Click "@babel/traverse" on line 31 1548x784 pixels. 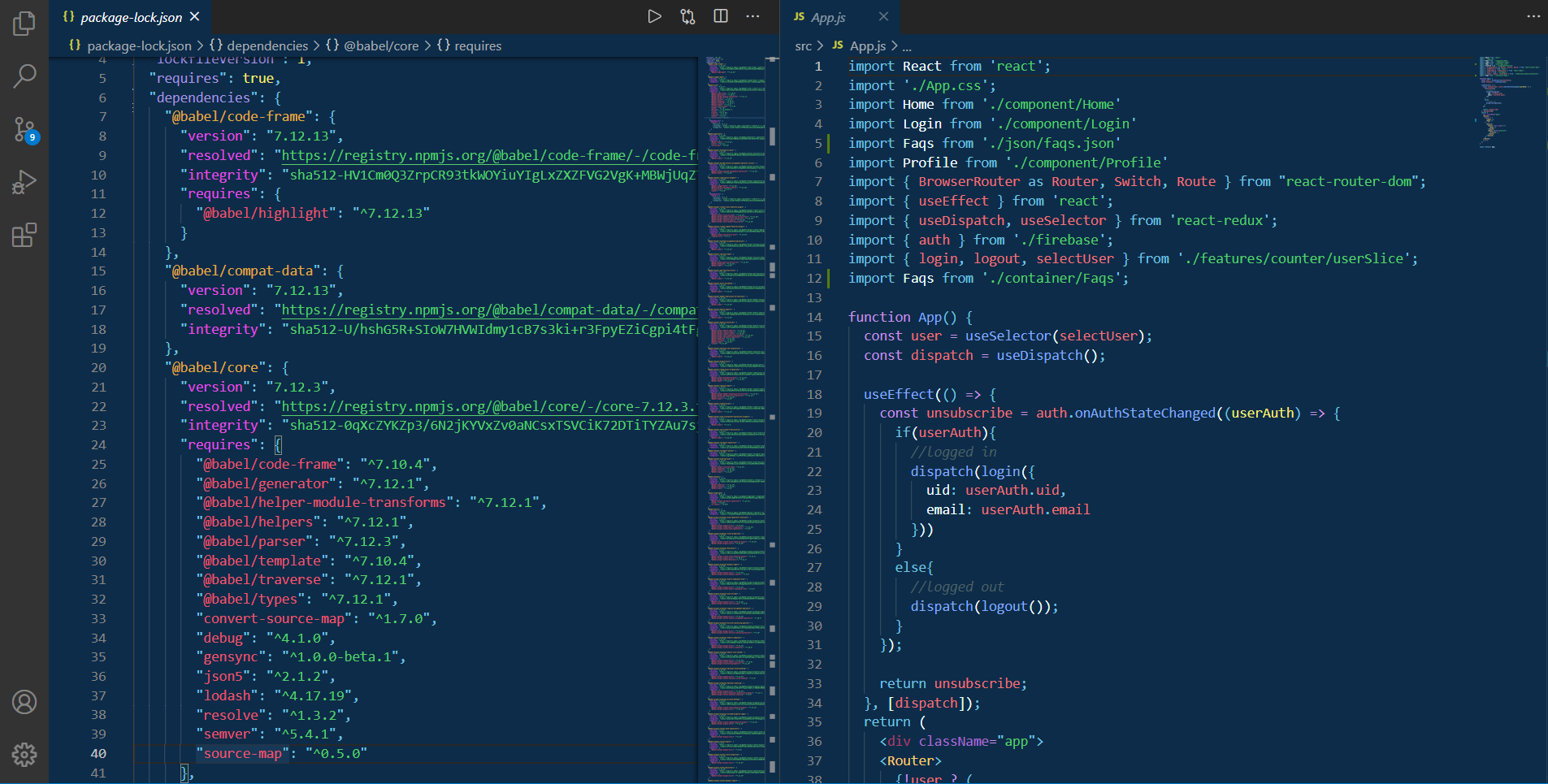click(262, 579)
